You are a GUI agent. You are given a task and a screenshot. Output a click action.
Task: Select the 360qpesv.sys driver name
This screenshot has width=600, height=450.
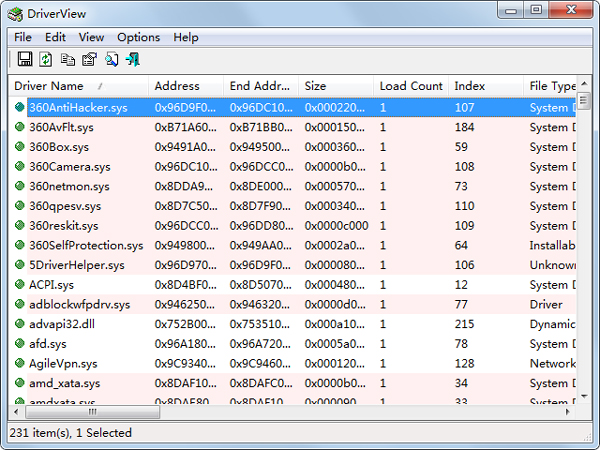click(x=65, y=206)
